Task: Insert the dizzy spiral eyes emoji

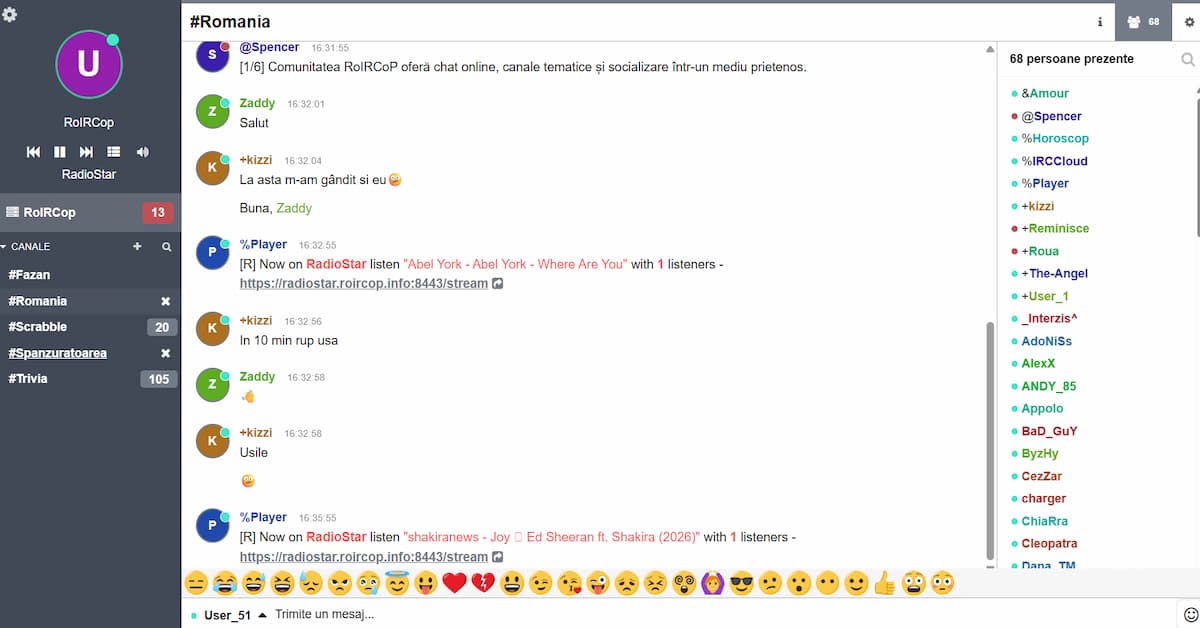Action: pyautogui.click(x=684, y=583)
